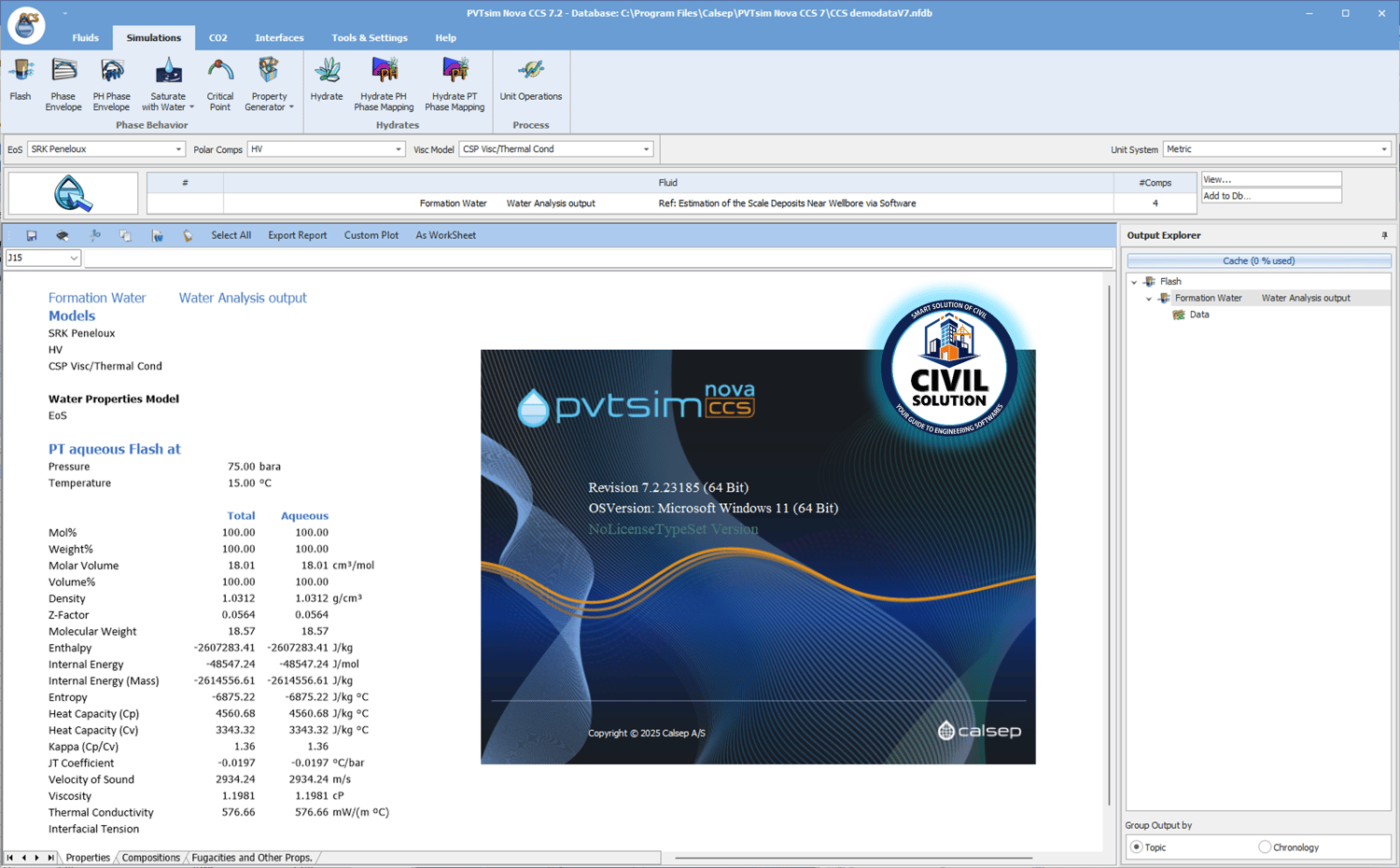Viewport: 1400px width, 868px height.
Task: Go to the previous worksheet tab
Action: click(24, 858)
